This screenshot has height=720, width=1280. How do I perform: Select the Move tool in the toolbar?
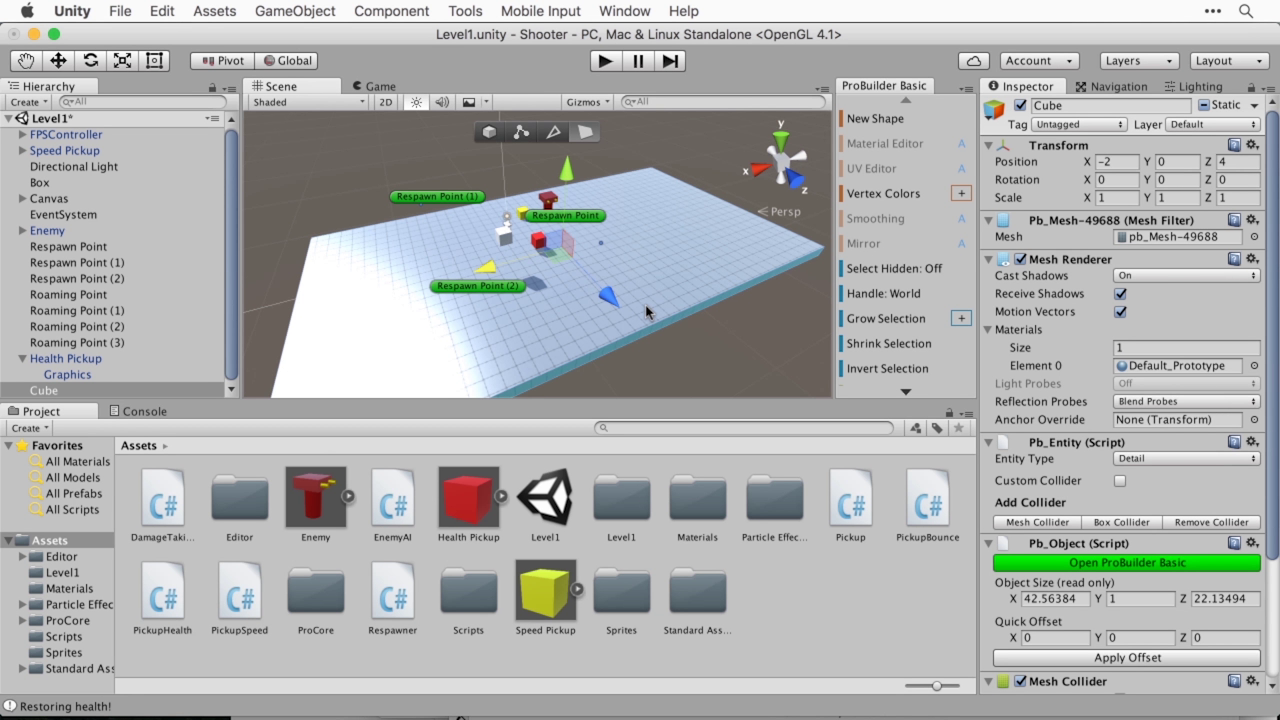(x=58, y=61)
